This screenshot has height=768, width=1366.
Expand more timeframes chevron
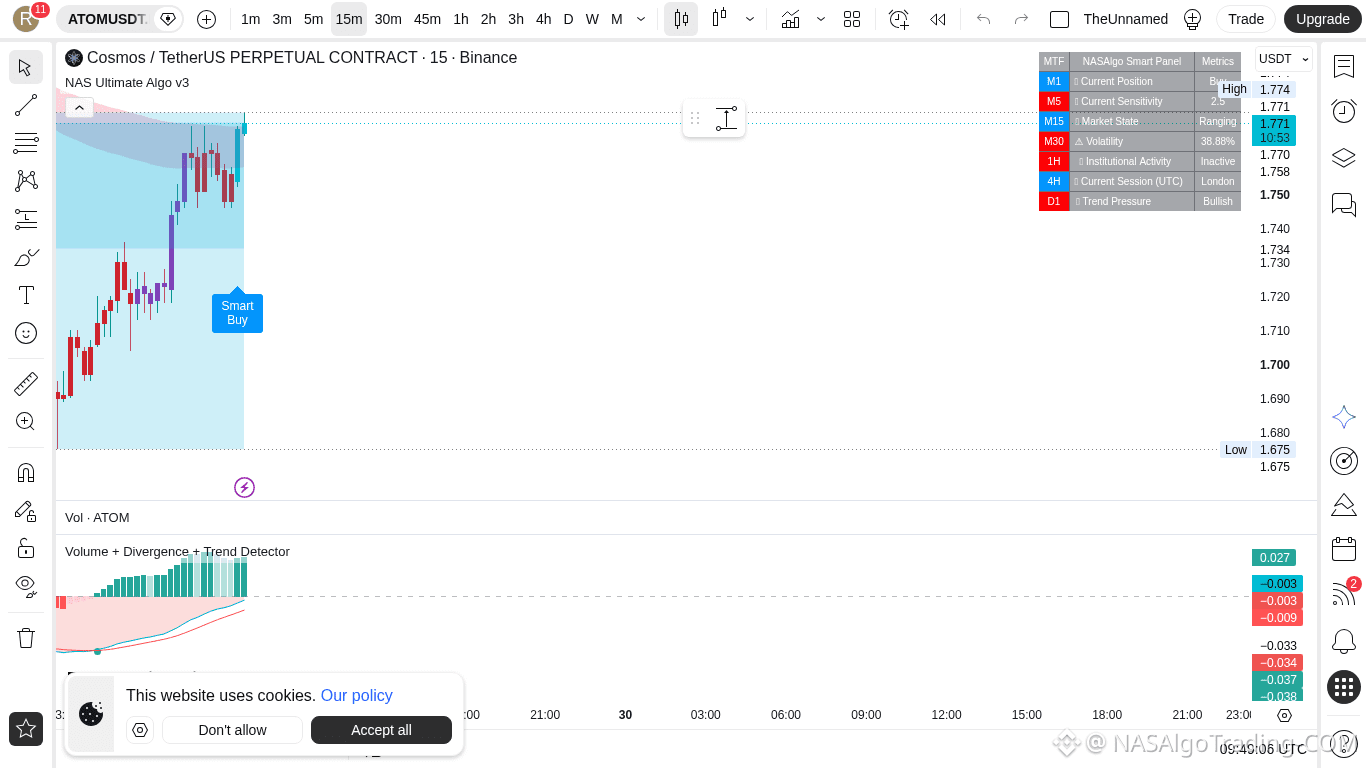[641, 19]
